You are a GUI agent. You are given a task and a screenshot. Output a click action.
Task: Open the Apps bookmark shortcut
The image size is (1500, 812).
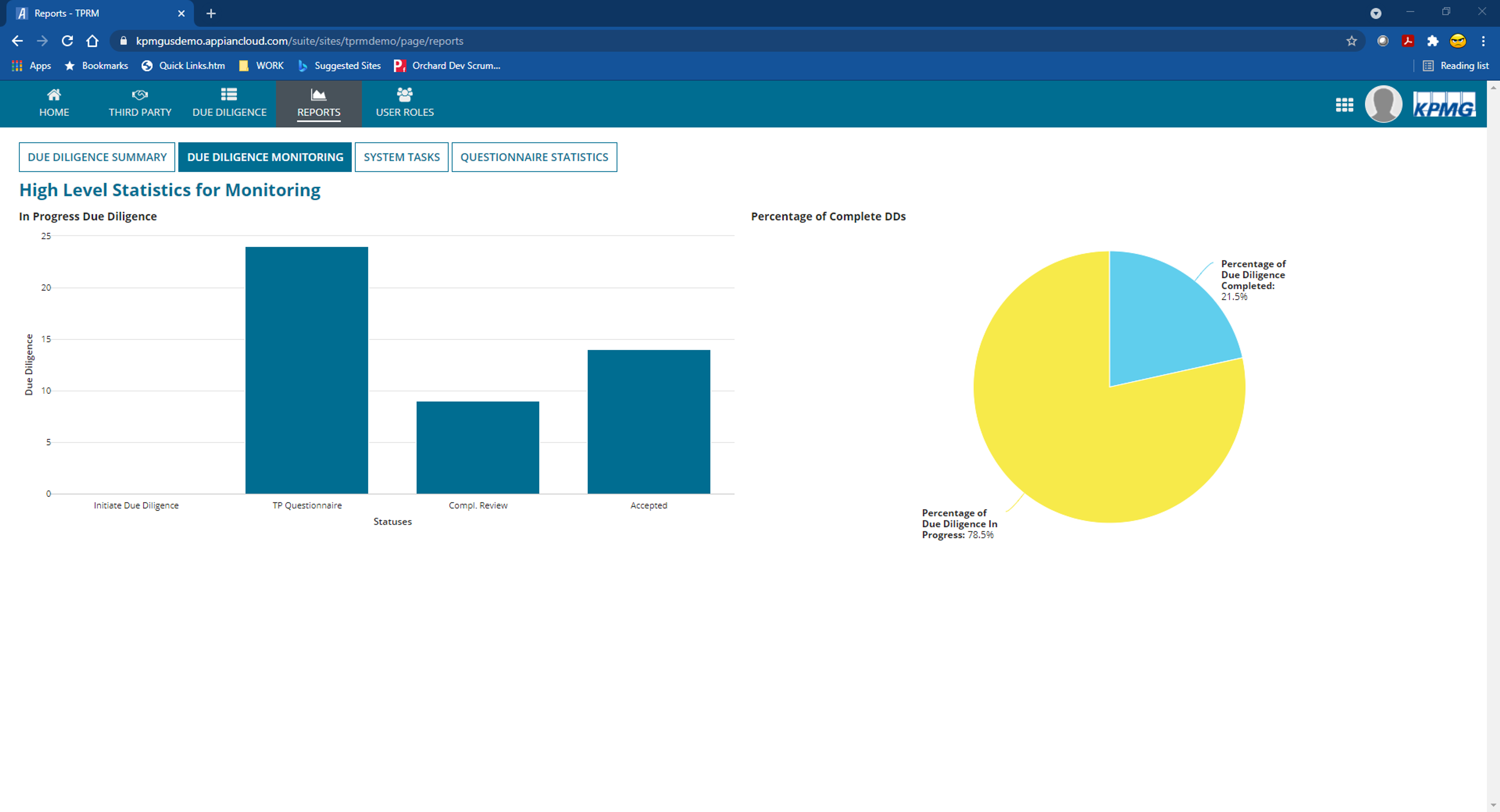coord(31,66)
